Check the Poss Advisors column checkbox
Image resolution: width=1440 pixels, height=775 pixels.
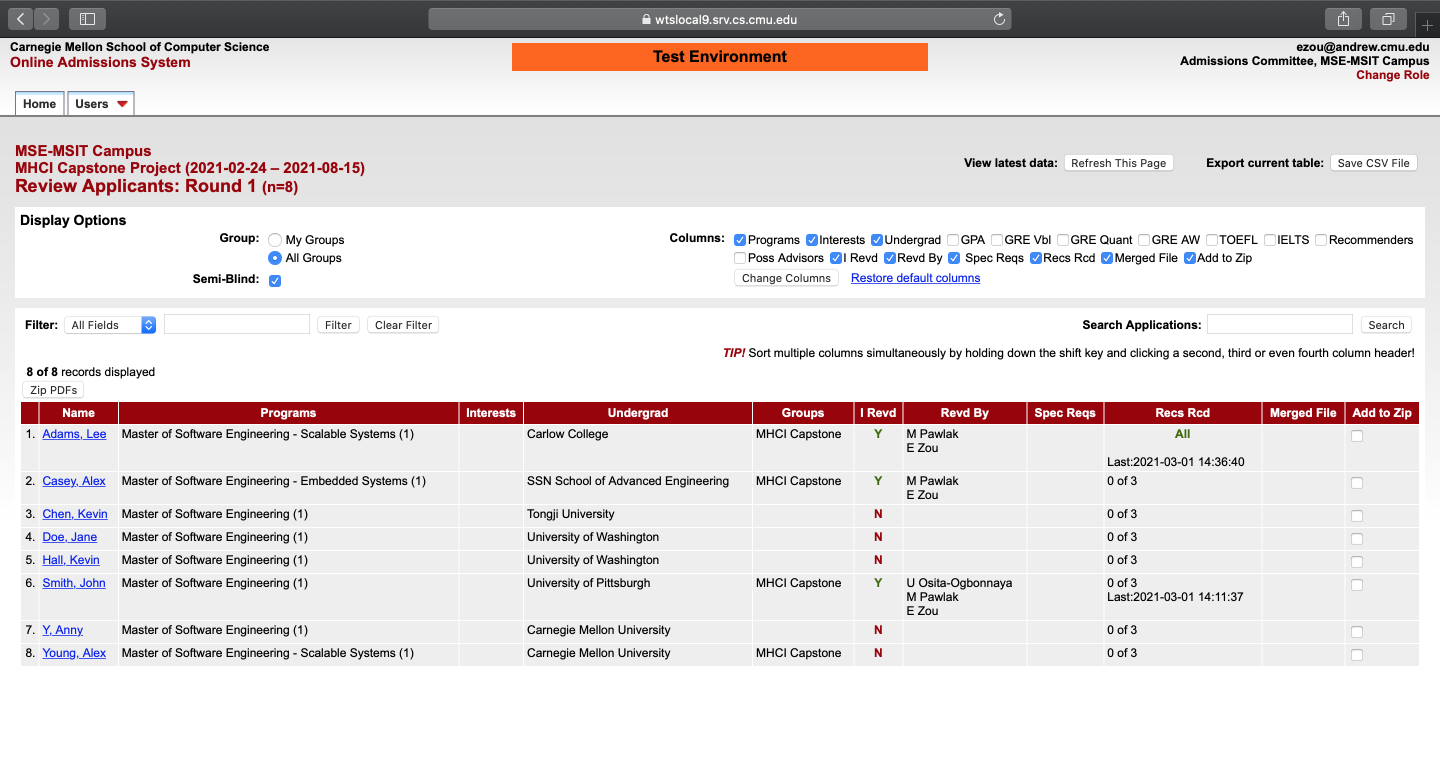(x=740, y=258)
